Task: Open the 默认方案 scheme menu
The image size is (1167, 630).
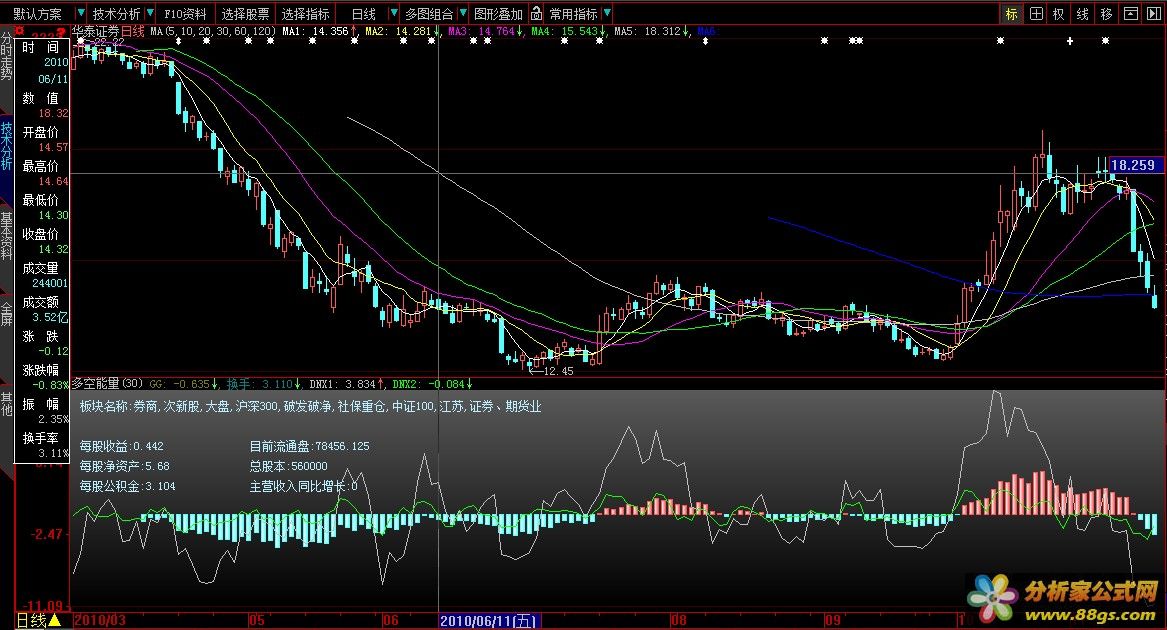Action: coord(37,14)
